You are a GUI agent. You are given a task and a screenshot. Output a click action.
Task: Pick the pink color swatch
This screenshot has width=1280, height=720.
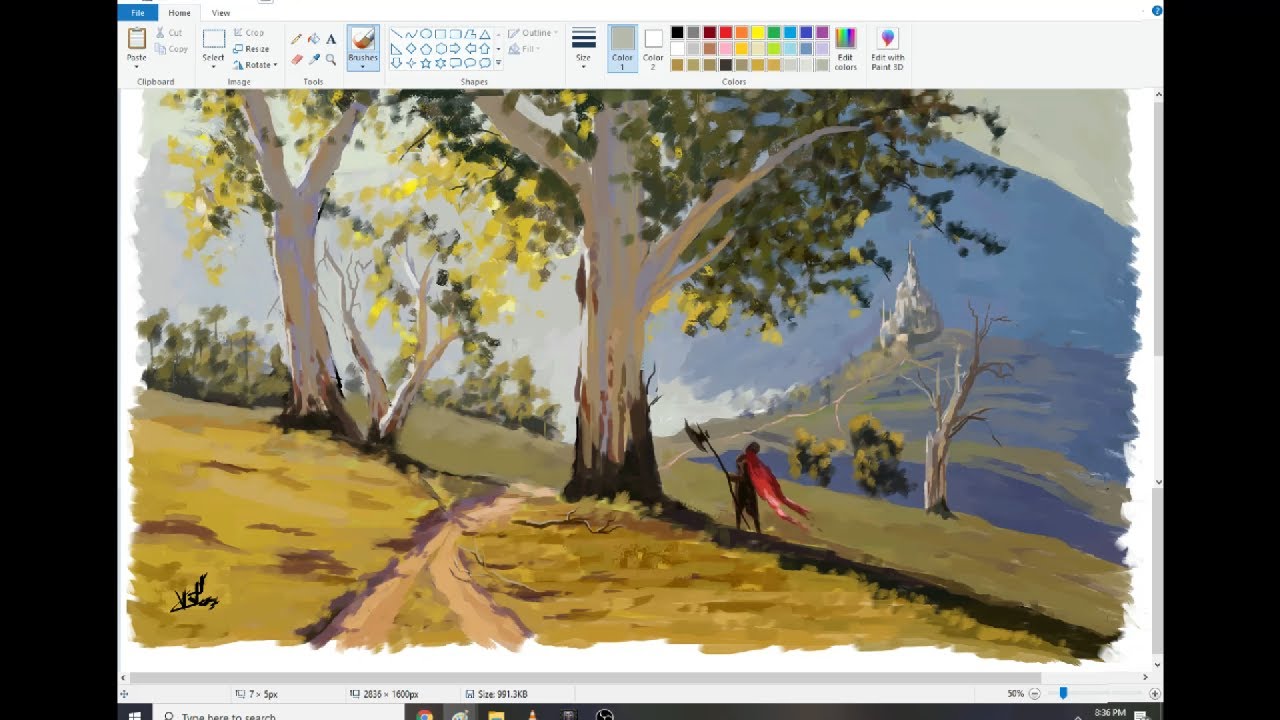pyautogui.click(x=726, y=48)
